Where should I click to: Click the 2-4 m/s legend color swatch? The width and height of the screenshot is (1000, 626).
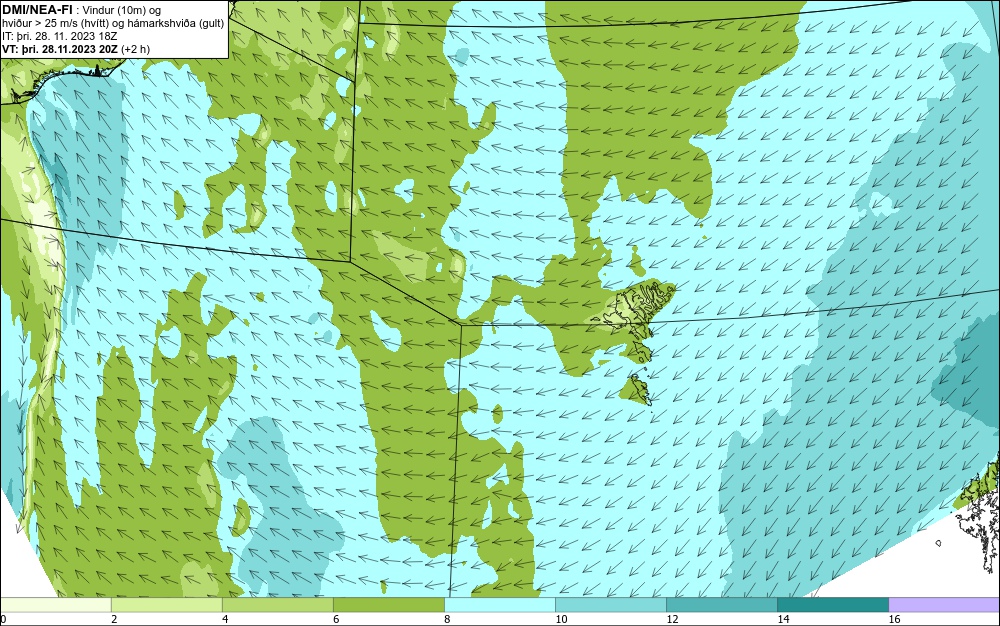tap(166, 605)
